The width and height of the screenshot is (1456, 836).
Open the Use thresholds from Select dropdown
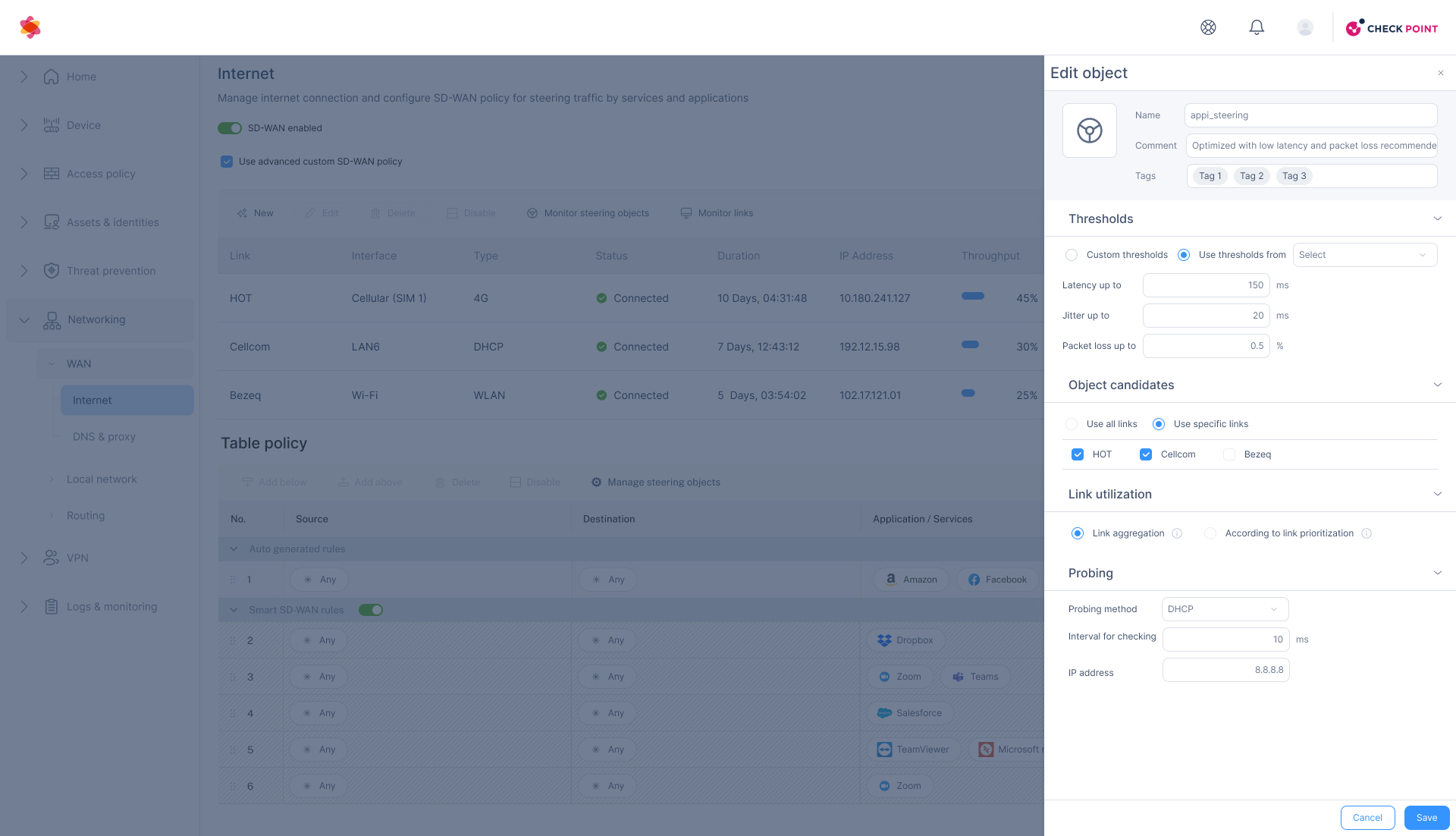click(x=1364, y=255)
